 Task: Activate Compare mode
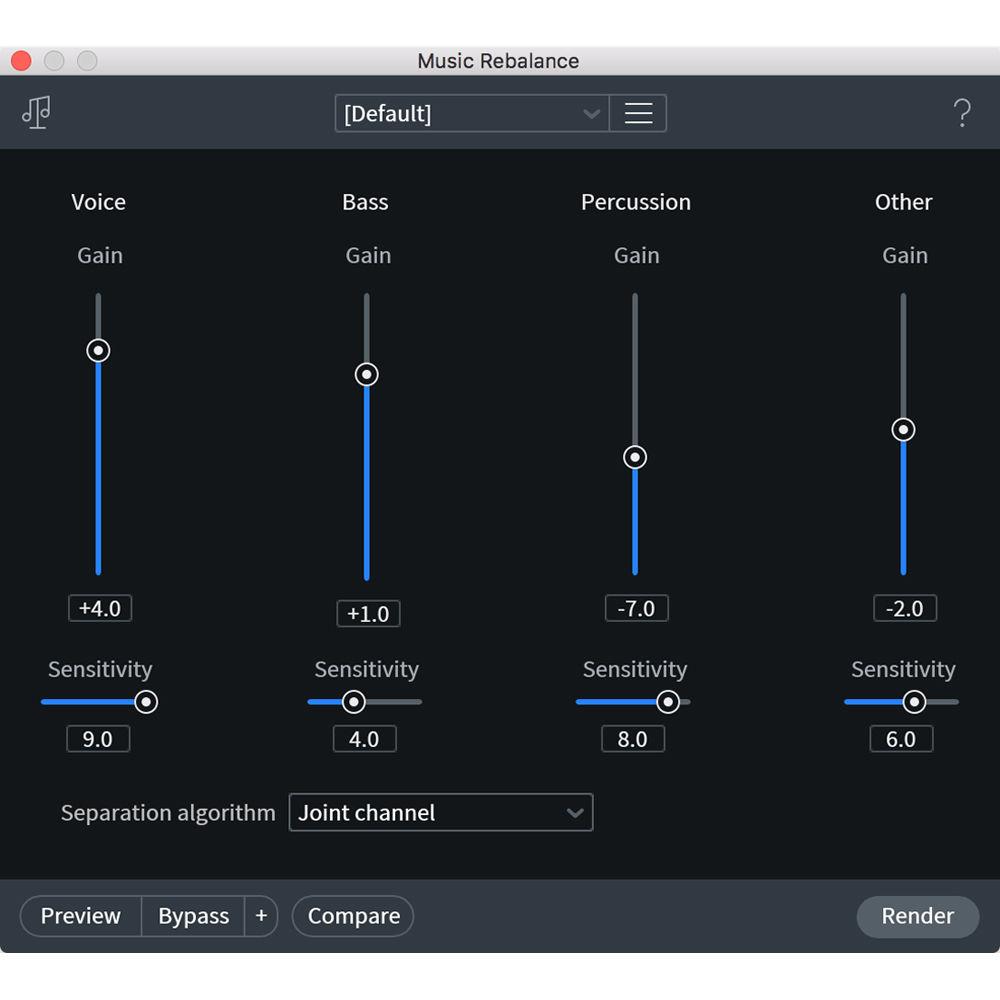pyautogui.click(x=352, y=915)
